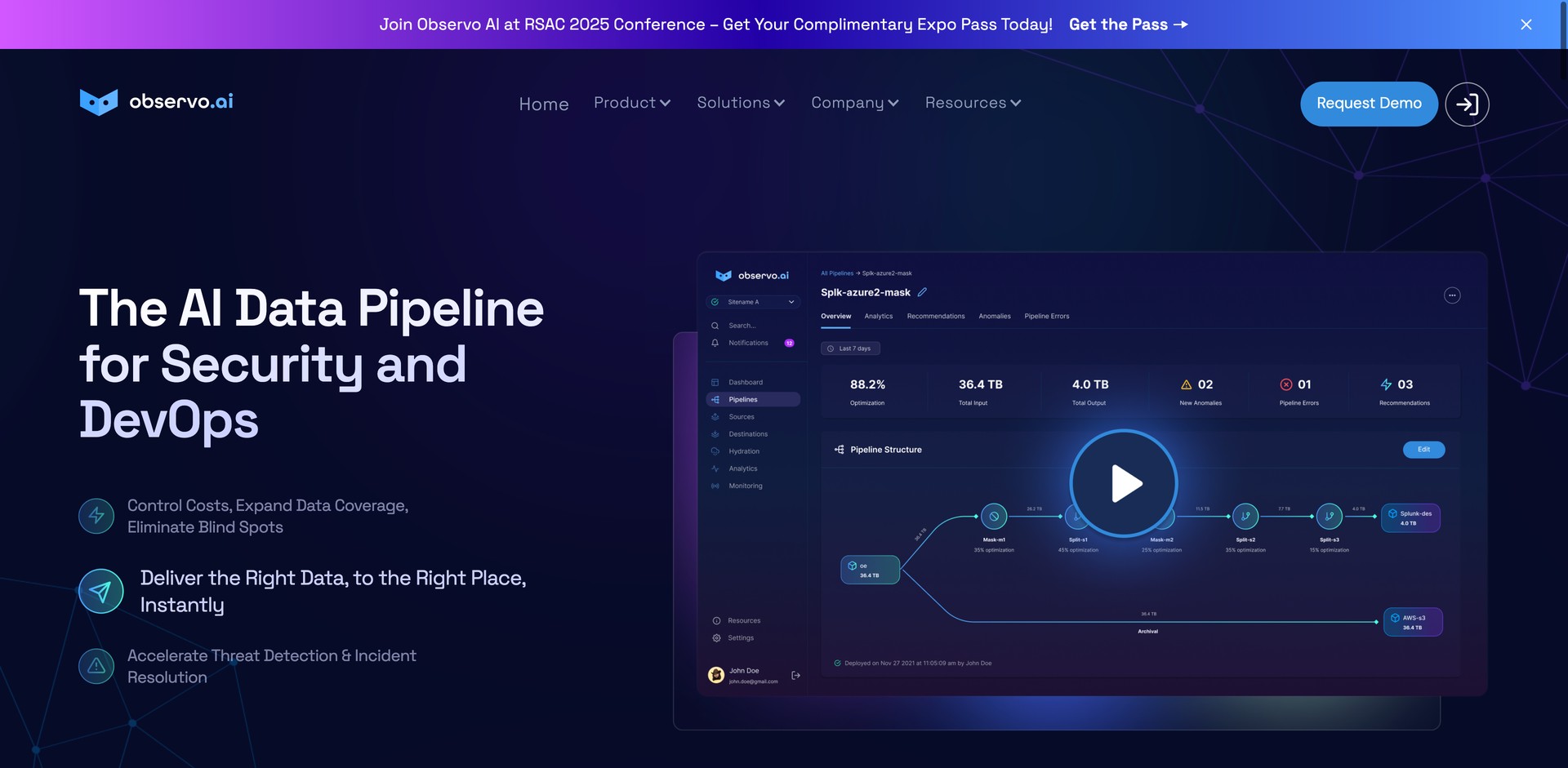1568x768 pixels.
Task: Click the logout icon beside John Doe
Action: click(x=795, y=675)
